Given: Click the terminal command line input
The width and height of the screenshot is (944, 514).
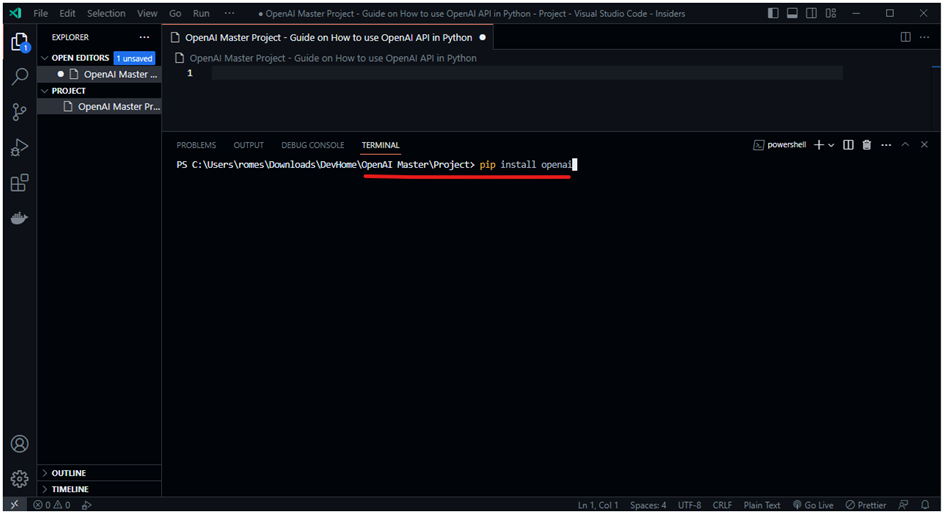Looking at the screenshot, I should pos(529,164).
